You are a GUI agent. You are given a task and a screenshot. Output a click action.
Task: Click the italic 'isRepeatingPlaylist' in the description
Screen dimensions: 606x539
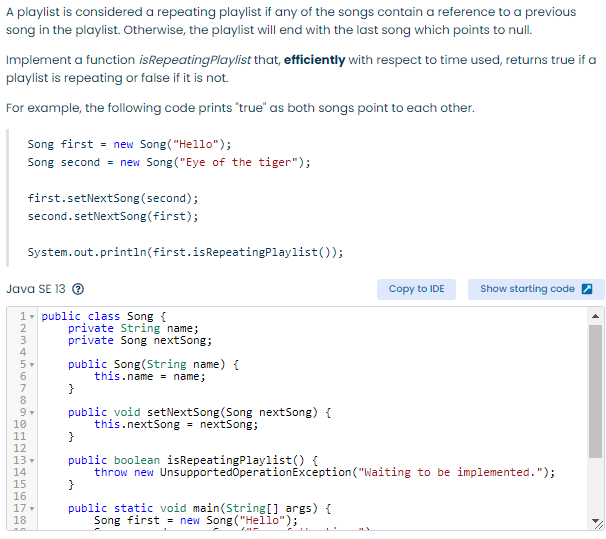click(x=194, y=60)
